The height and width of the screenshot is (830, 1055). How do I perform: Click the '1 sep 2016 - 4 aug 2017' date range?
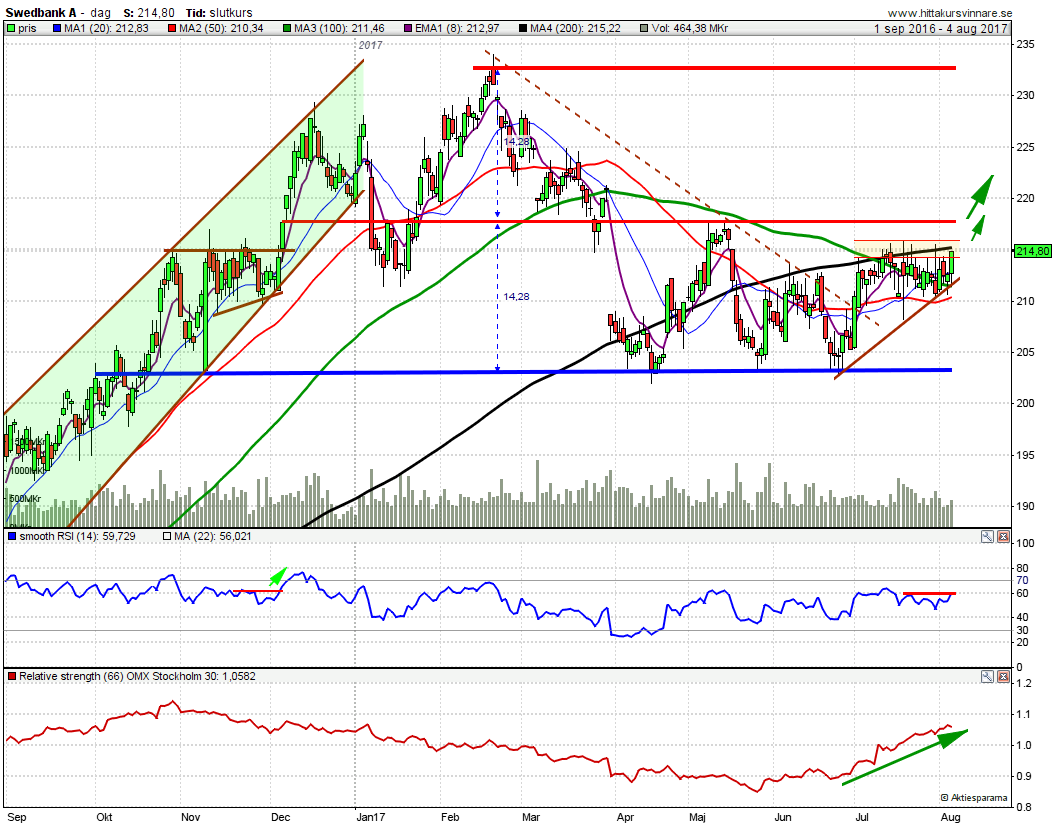click(x=941, y=28)
